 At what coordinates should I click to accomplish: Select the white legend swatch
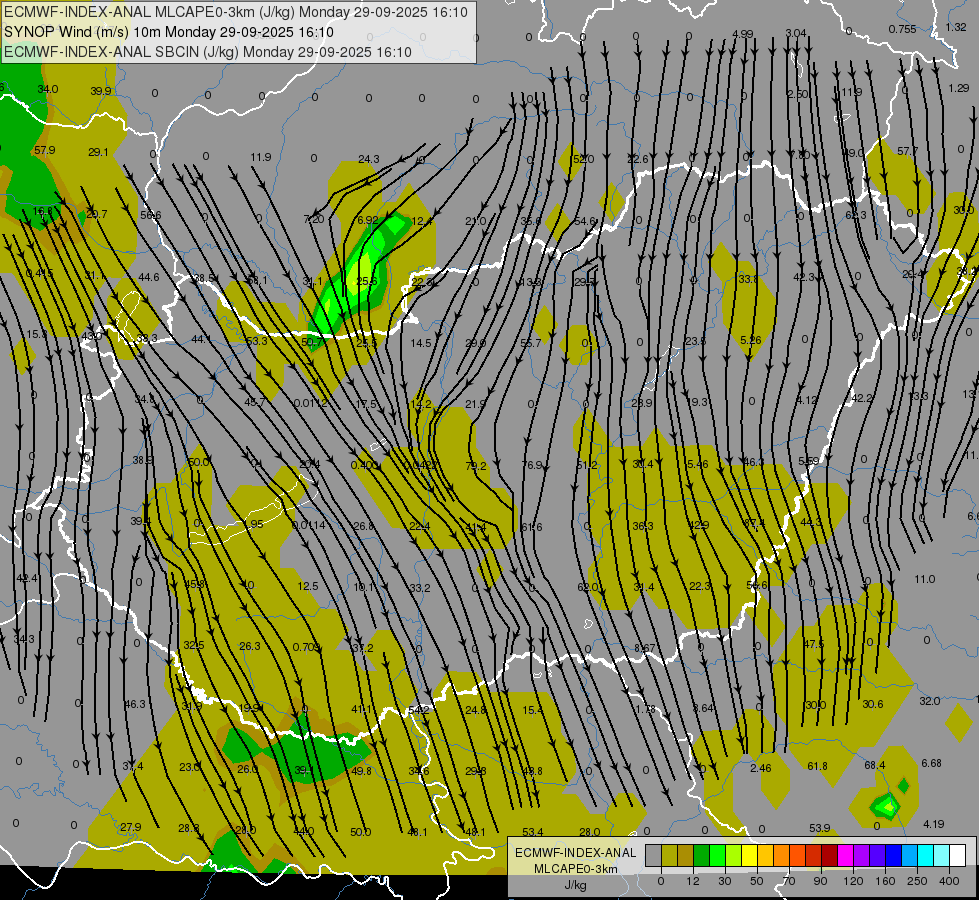(958, 855)
